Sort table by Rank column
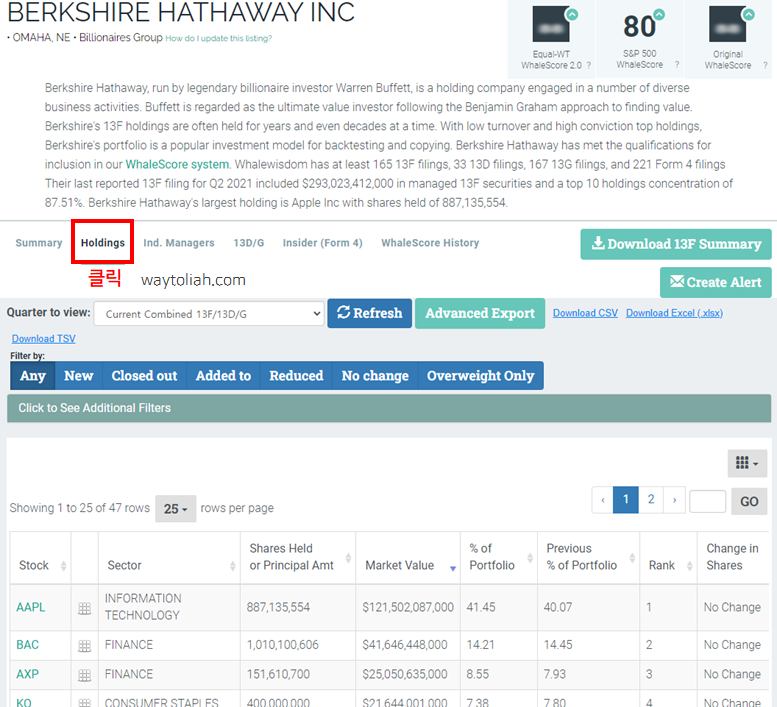This screenshot has width=777, height=707. (668, 558)
